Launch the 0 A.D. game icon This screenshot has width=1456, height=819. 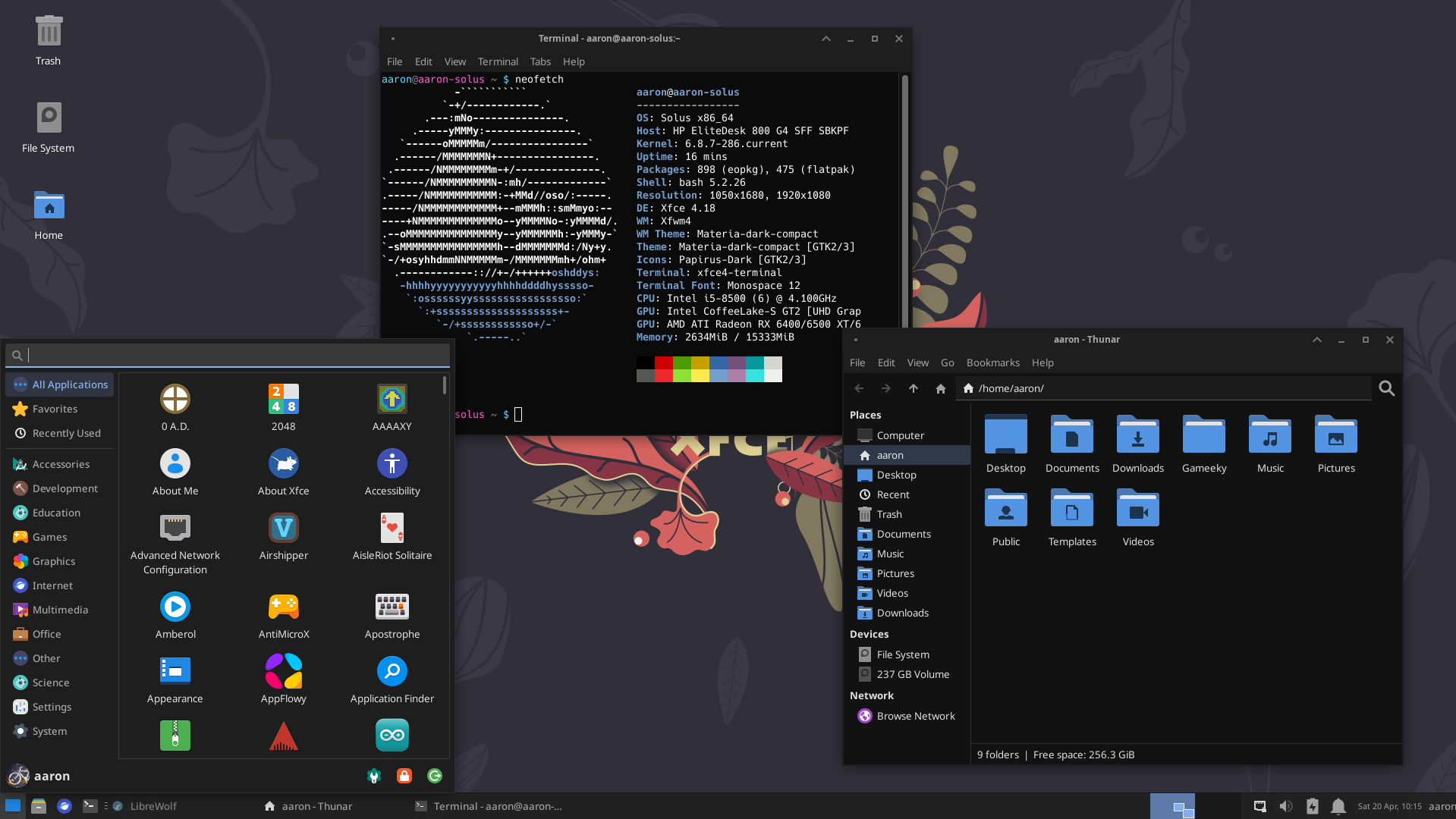(x=175, y=400)
